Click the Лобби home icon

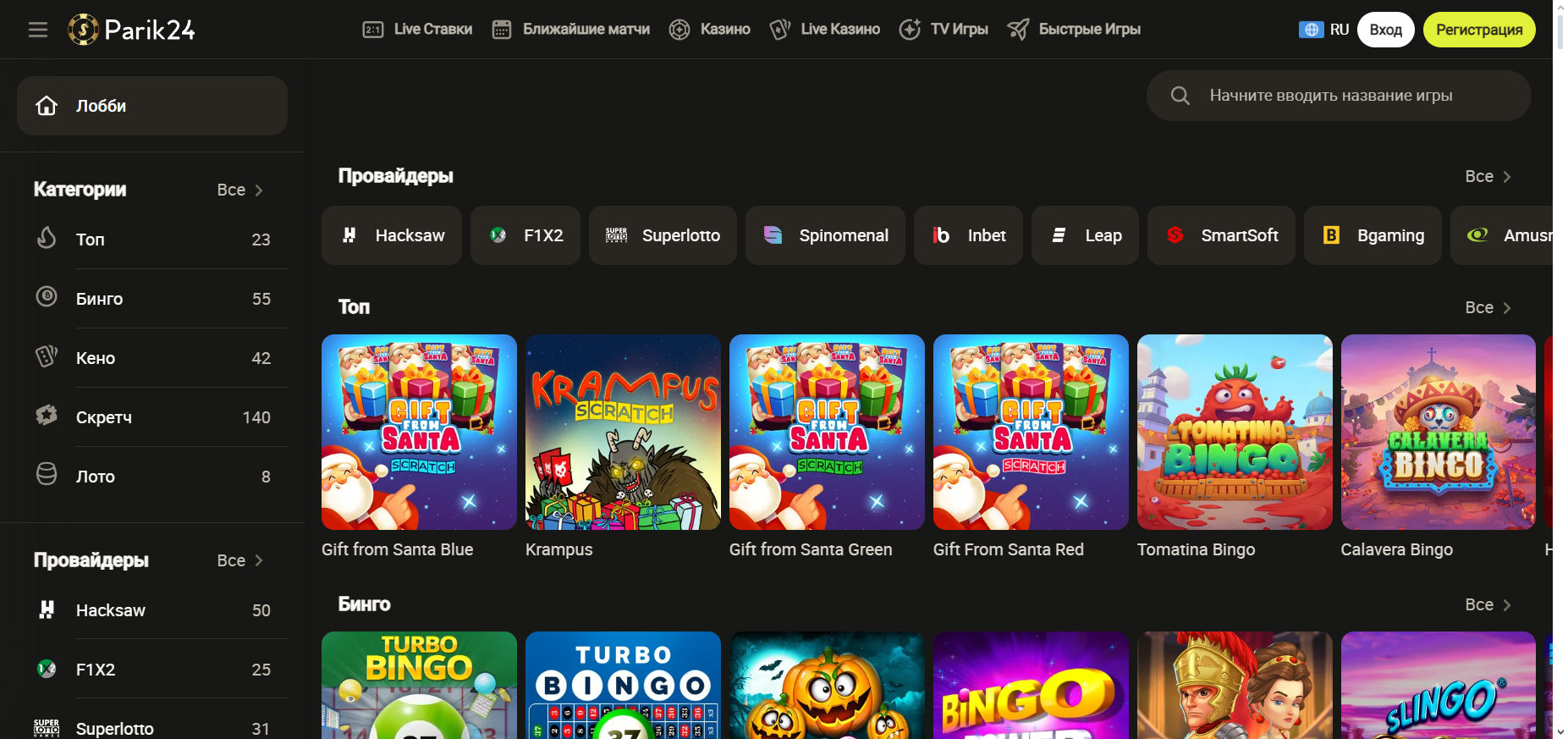47,106
